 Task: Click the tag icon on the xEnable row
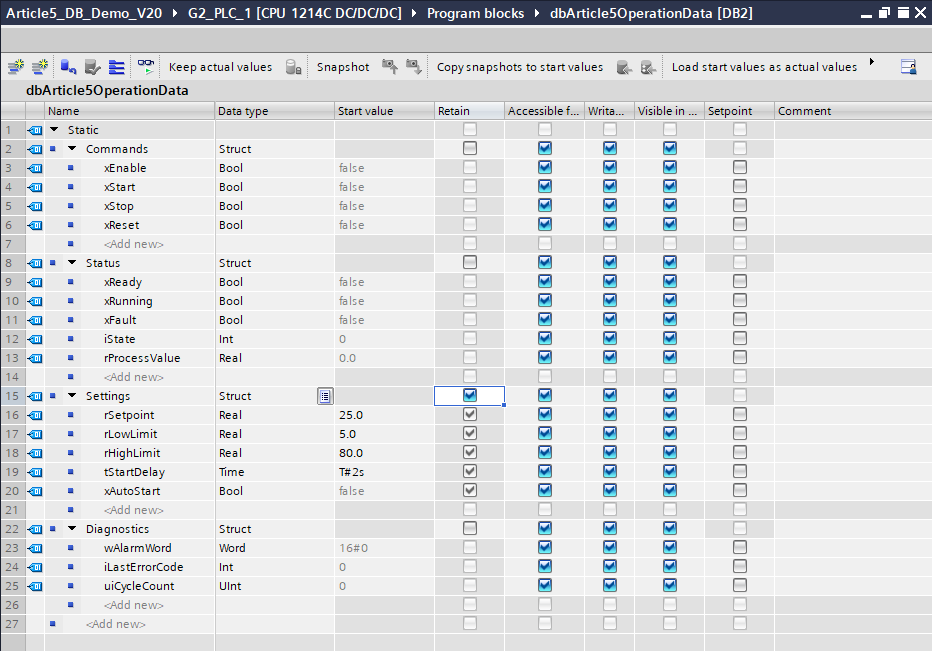click(x=35, y=168)
